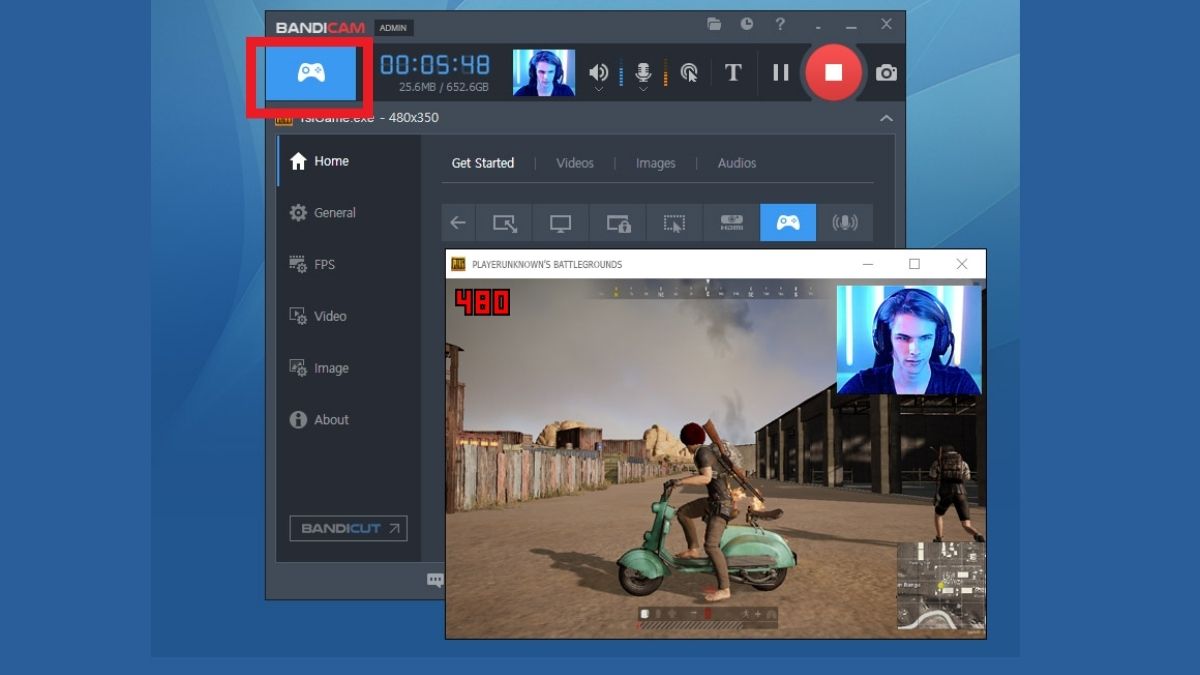
Task: Toggle the microphone icon in Bandicam toolbar
Action: [644, 72]
